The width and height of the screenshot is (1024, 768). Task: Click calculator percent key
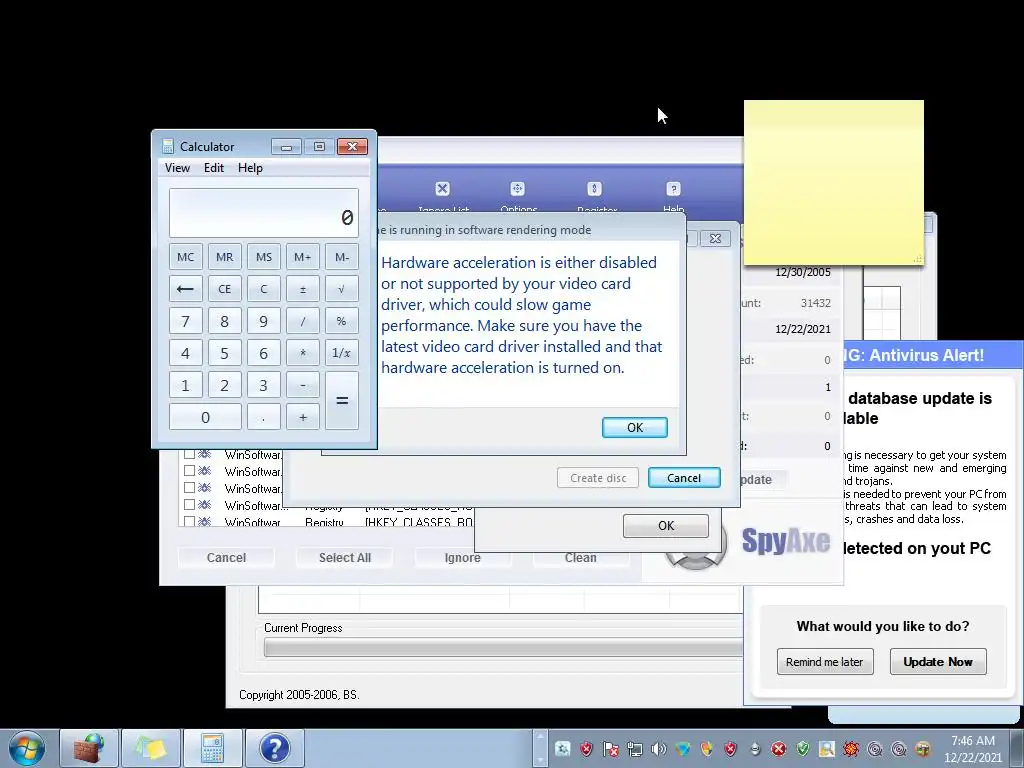click(342, 321)
